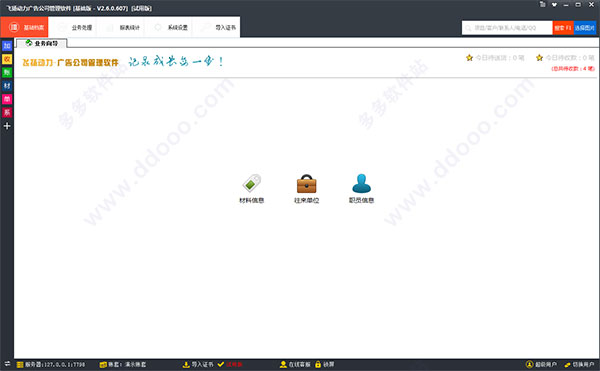Viewport: 600px width, 371px height.
Task: Click the 账套 account set status entry
Action: pyautogui.click(x=123, y=364)
